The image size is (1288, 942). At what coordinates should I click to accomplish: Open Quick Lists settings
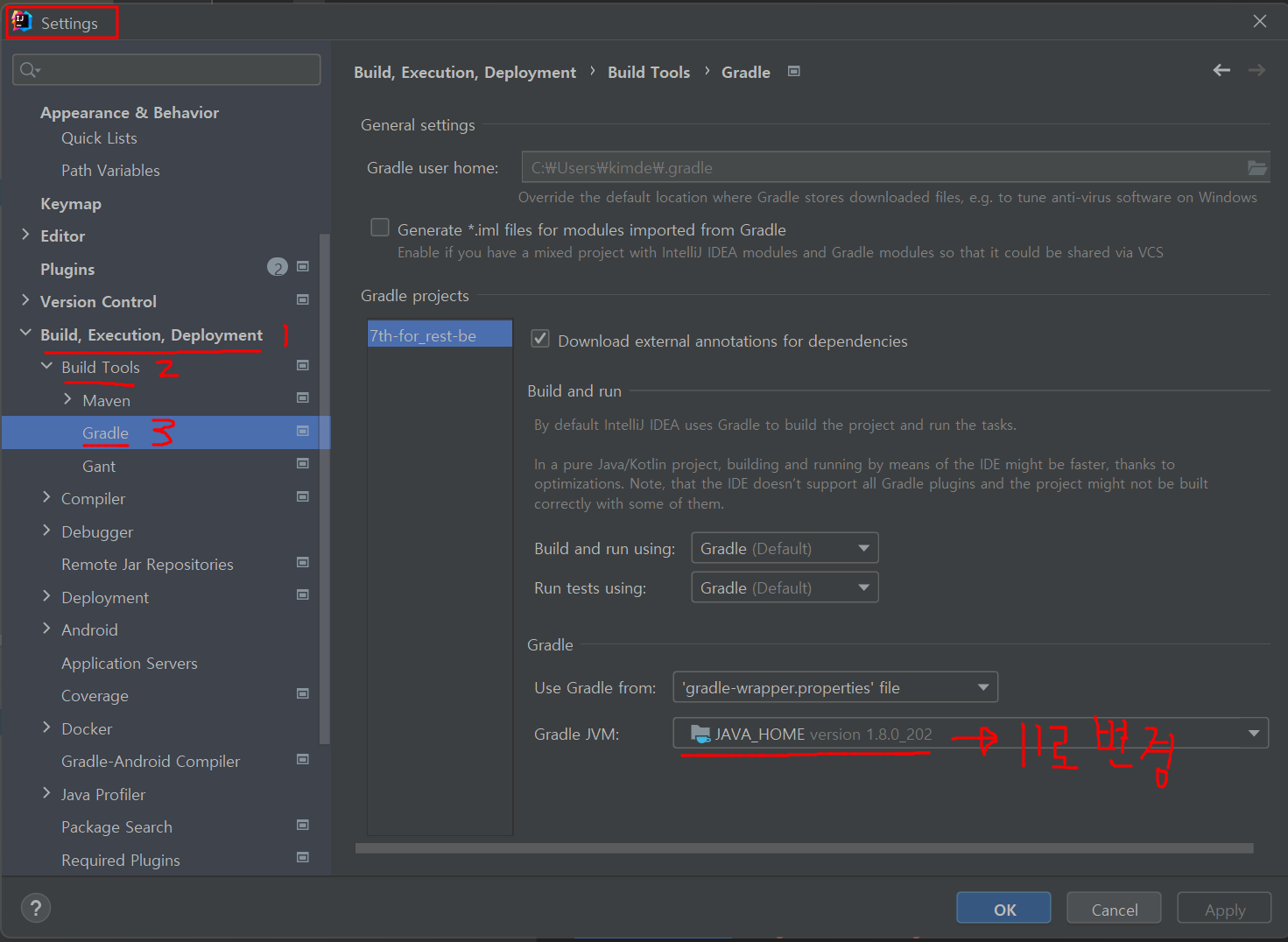99,138
